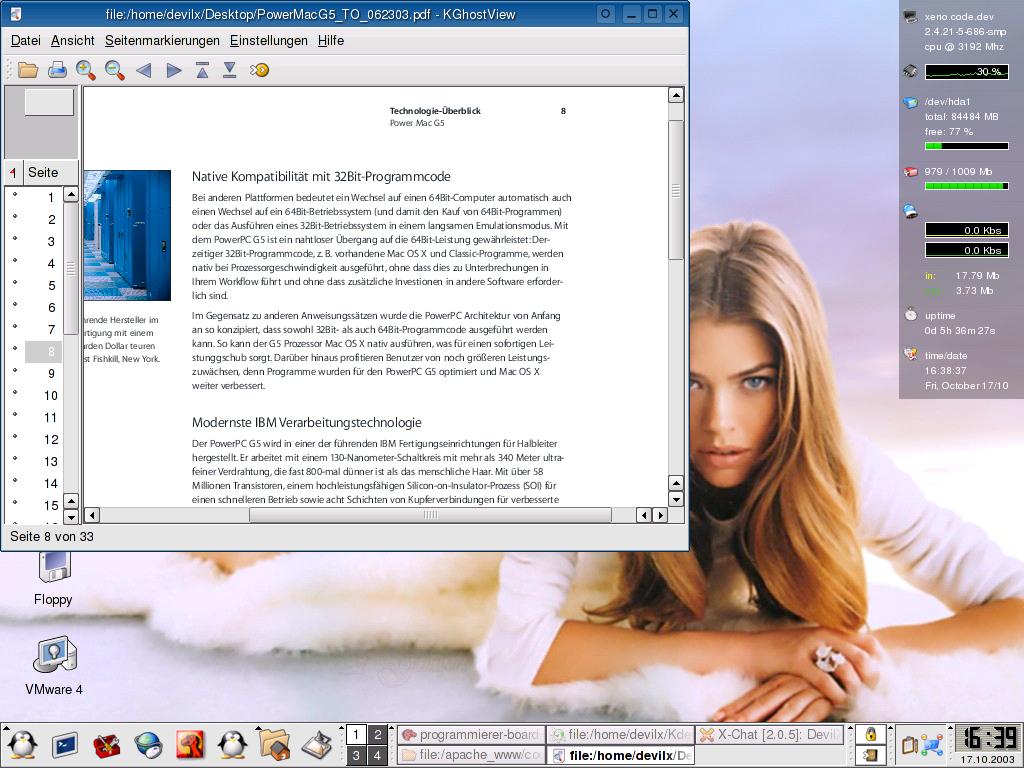Switch to virtual desktop 3
1024x768 pixels.
coord(356,756)
